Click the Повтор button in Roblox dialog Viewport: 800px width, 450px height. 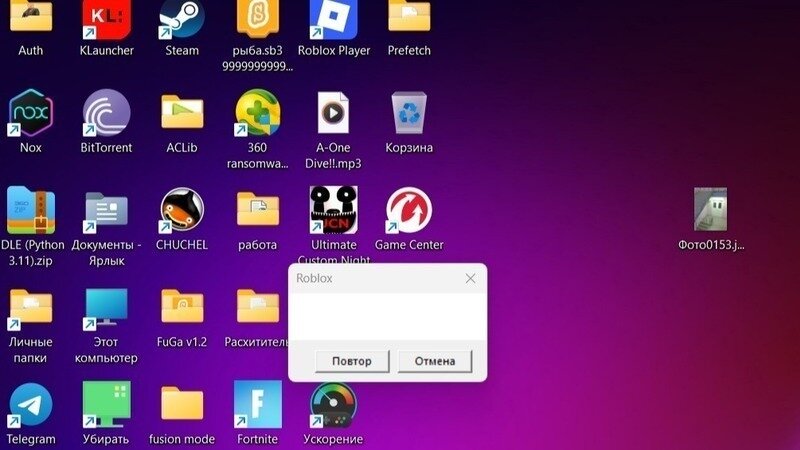[x=351, y=361]
